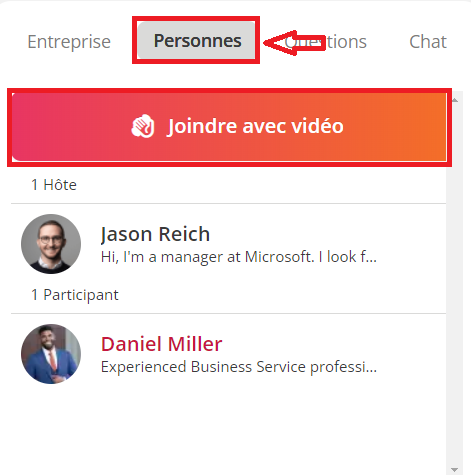Read Jason Reich's manager at Microsoft bio

pos(239,257)
